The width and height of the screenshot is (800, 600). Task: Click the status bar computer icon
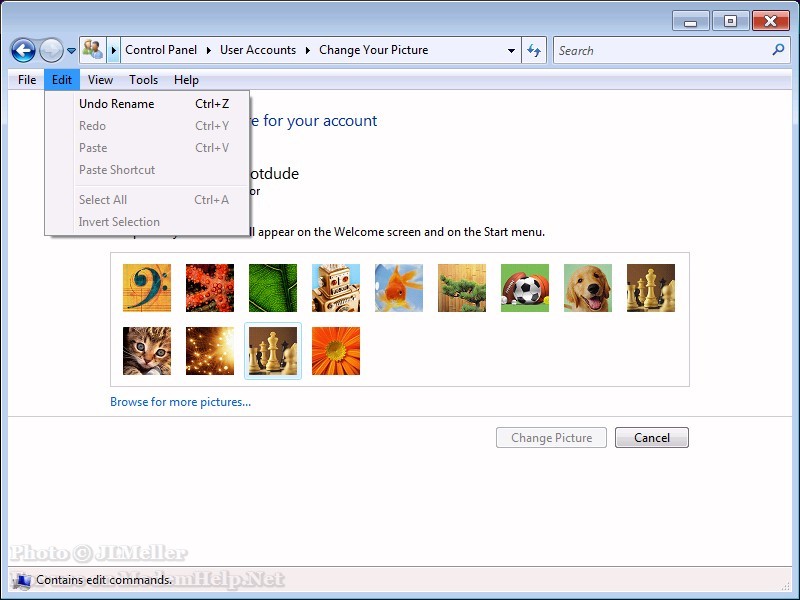click(x=21, y=581)
